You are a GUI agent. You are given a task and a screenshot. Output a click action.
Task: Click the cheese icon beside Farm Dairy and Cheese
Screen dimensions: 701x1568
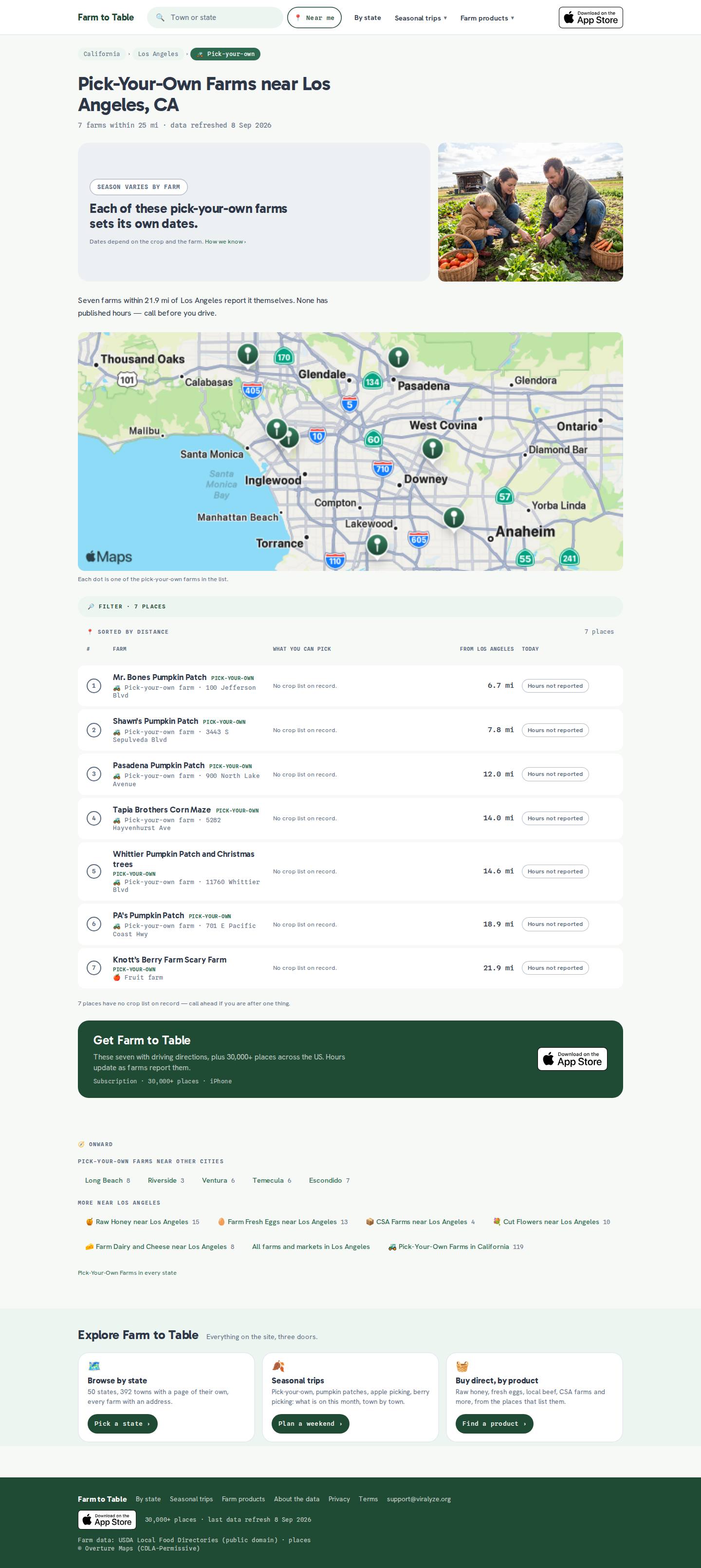click(90, 1247)
